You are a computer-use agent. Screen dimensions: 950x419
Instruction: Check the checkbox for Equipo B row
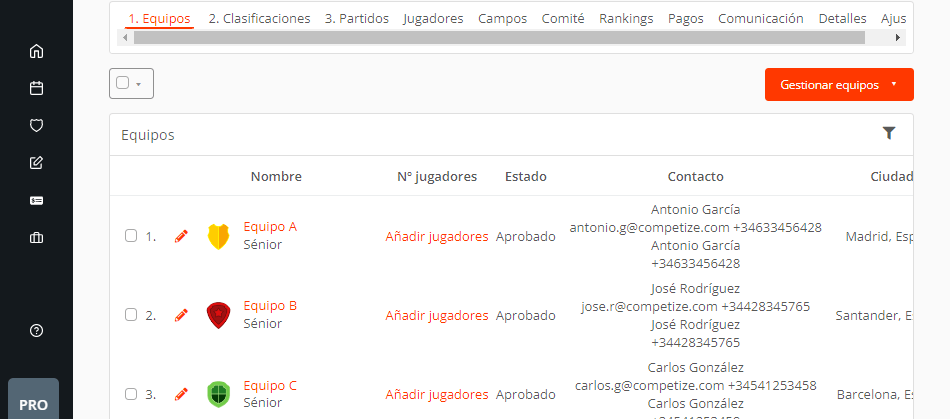pos(131,315)
